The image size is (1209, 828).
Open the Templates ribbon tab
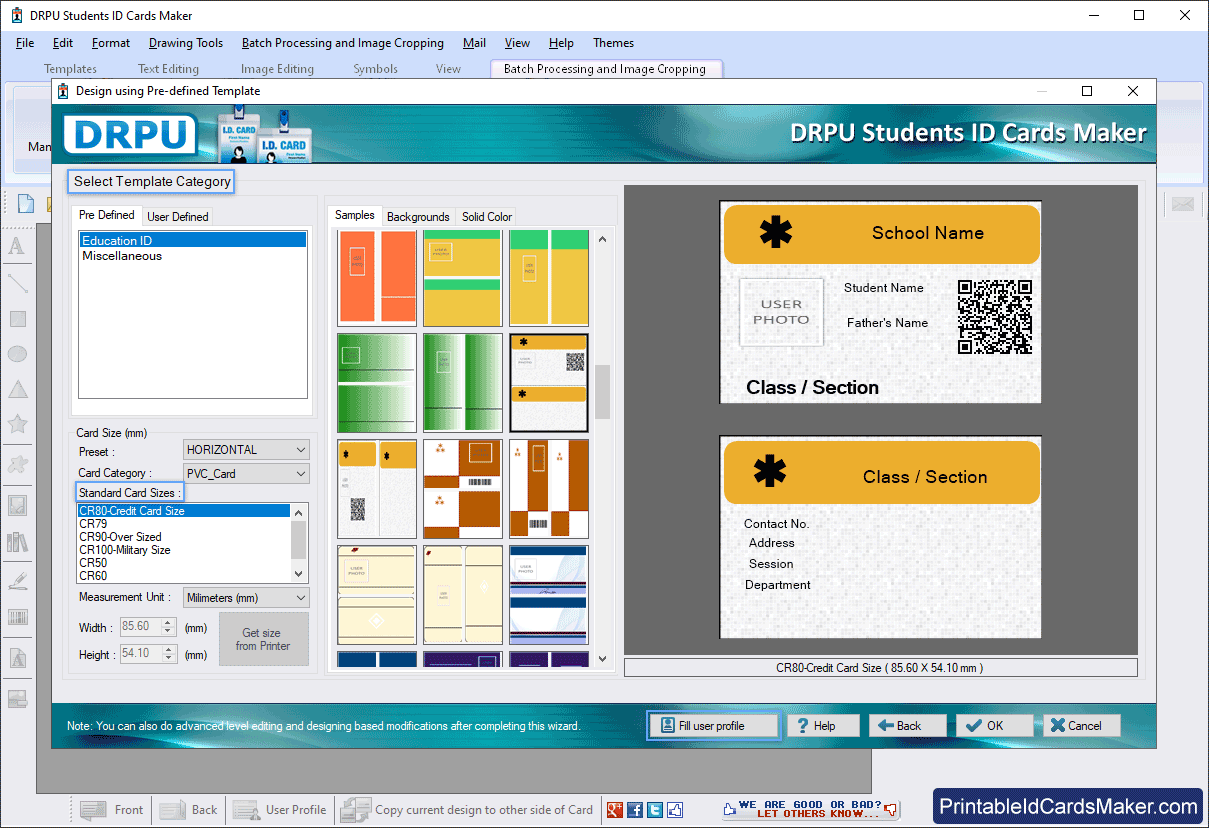(x=70, y=69)
